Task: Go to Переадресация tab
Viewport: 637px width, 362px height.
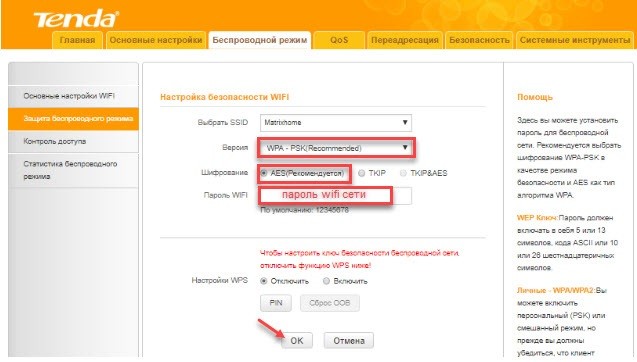Action: [x=405, y=40]
